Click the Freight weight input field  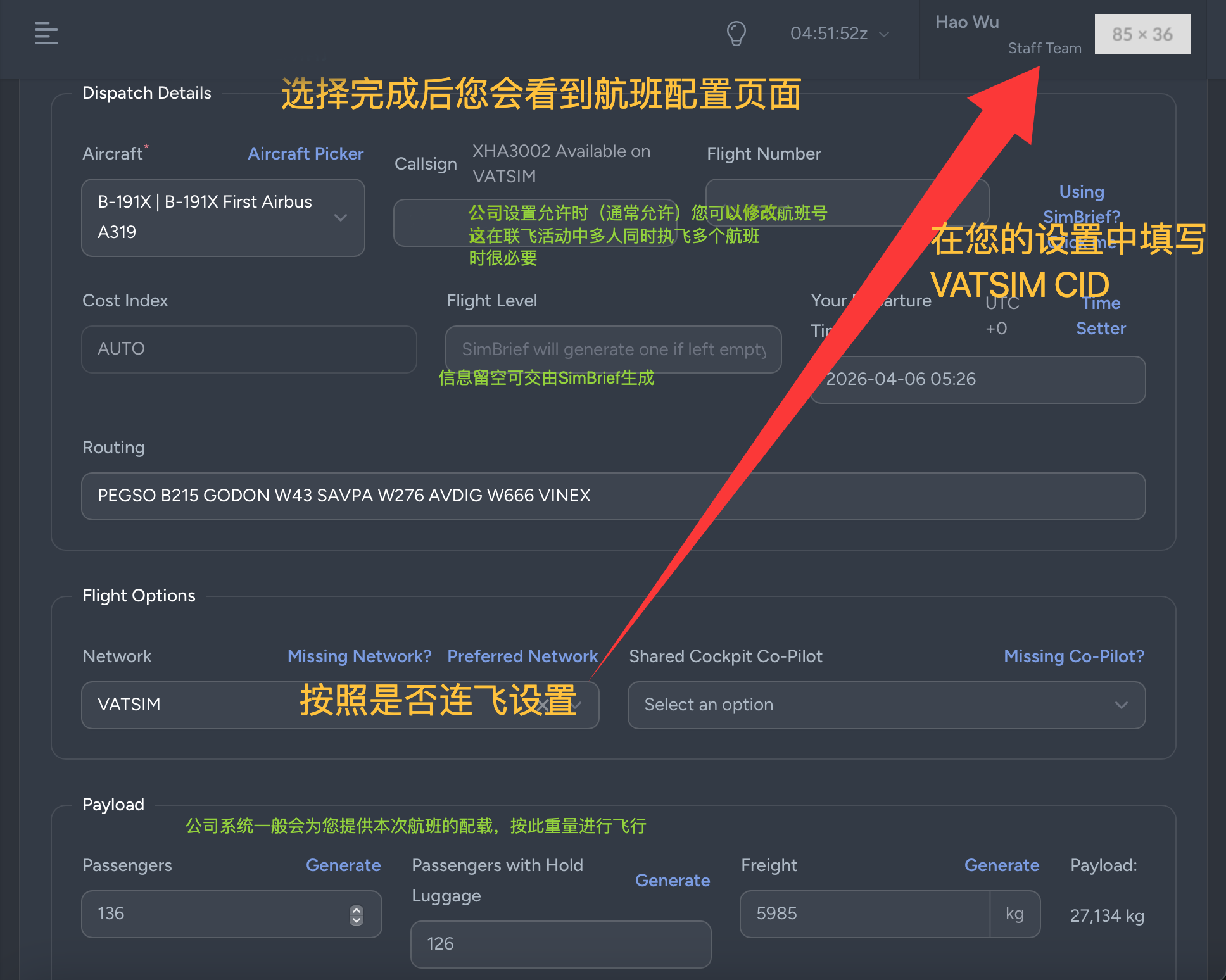pyautogui.click(x=864, y=914)
